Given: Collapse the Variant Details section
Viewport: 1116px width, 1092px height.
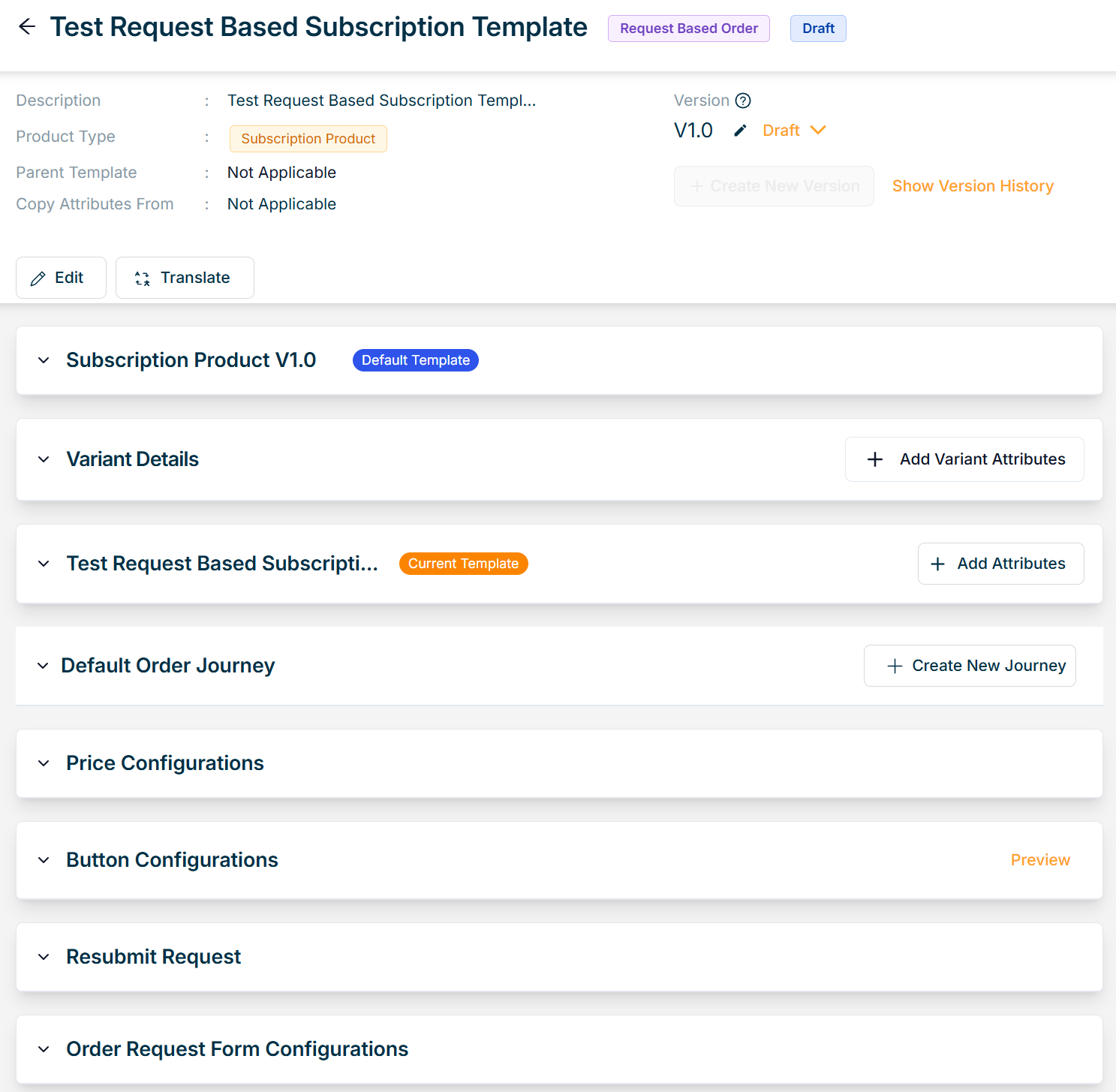Looking at the screenshot, I should pyautogui.click(x=44, y=459).
